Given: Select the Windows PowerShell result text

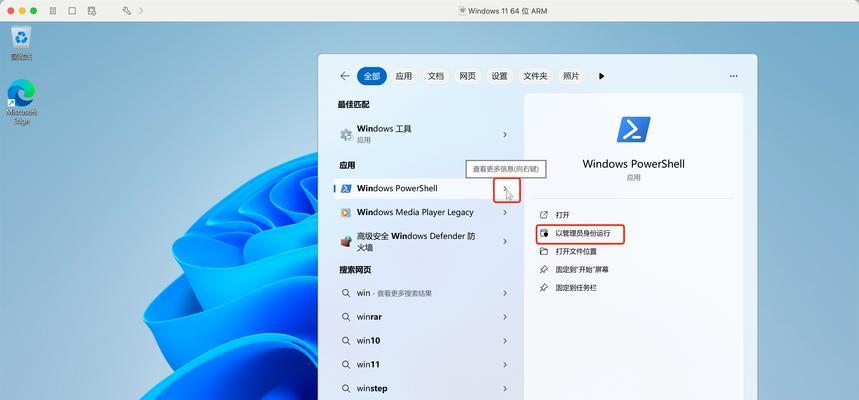Looking at the screenshot, I should [x=397, y=188].
